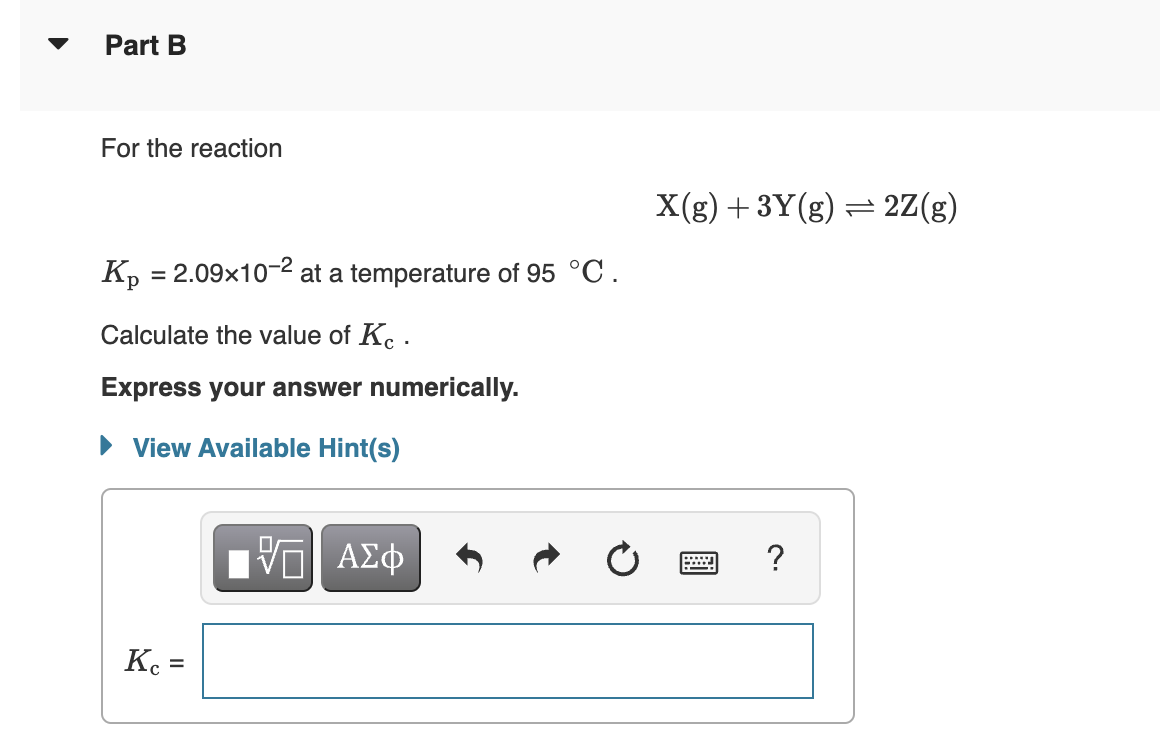Image resolution: width=1160 pixels, height=744 pixels.
Task: Click the View Available Hint(s) link
Action: (266, 448)
